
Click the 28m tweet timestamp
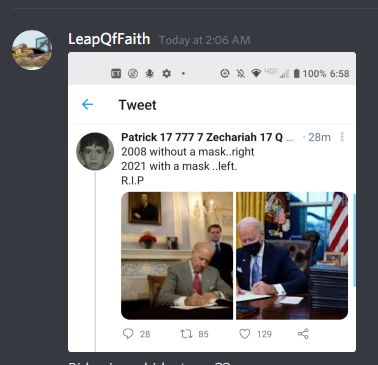pyautogui.click(x=319, y=137)
